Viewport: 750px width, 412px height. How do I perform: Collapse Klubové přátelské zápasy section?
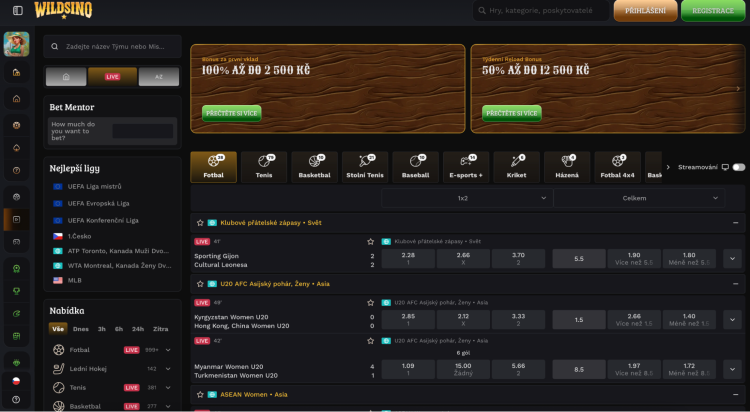pos(735,223)
